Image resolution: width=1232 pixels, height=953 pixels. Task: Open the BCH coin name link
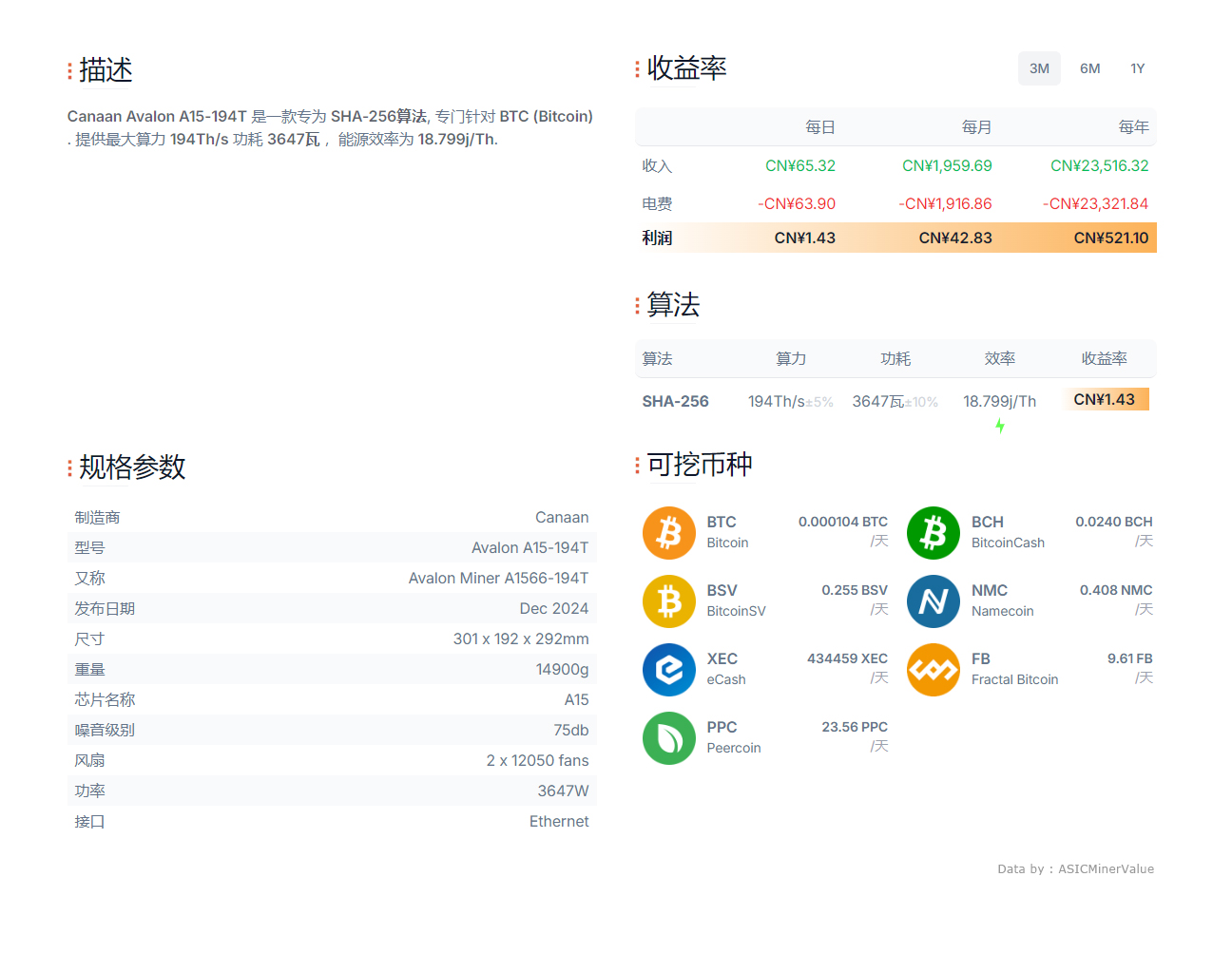988,522
